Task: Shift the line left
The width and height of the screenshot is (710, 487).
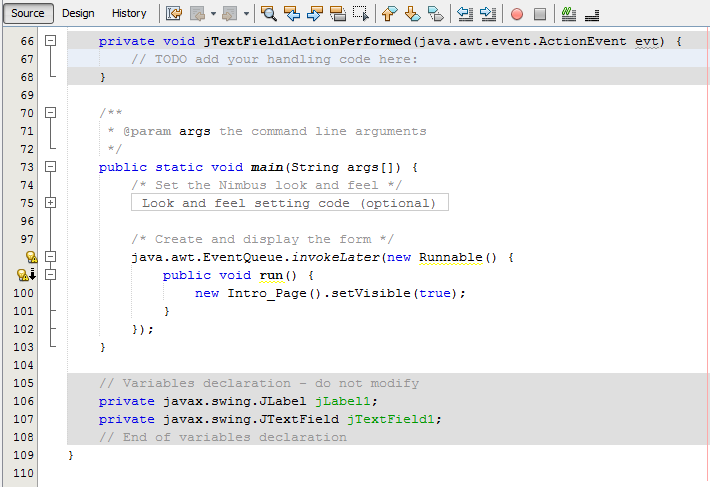Action: [465, 14]
